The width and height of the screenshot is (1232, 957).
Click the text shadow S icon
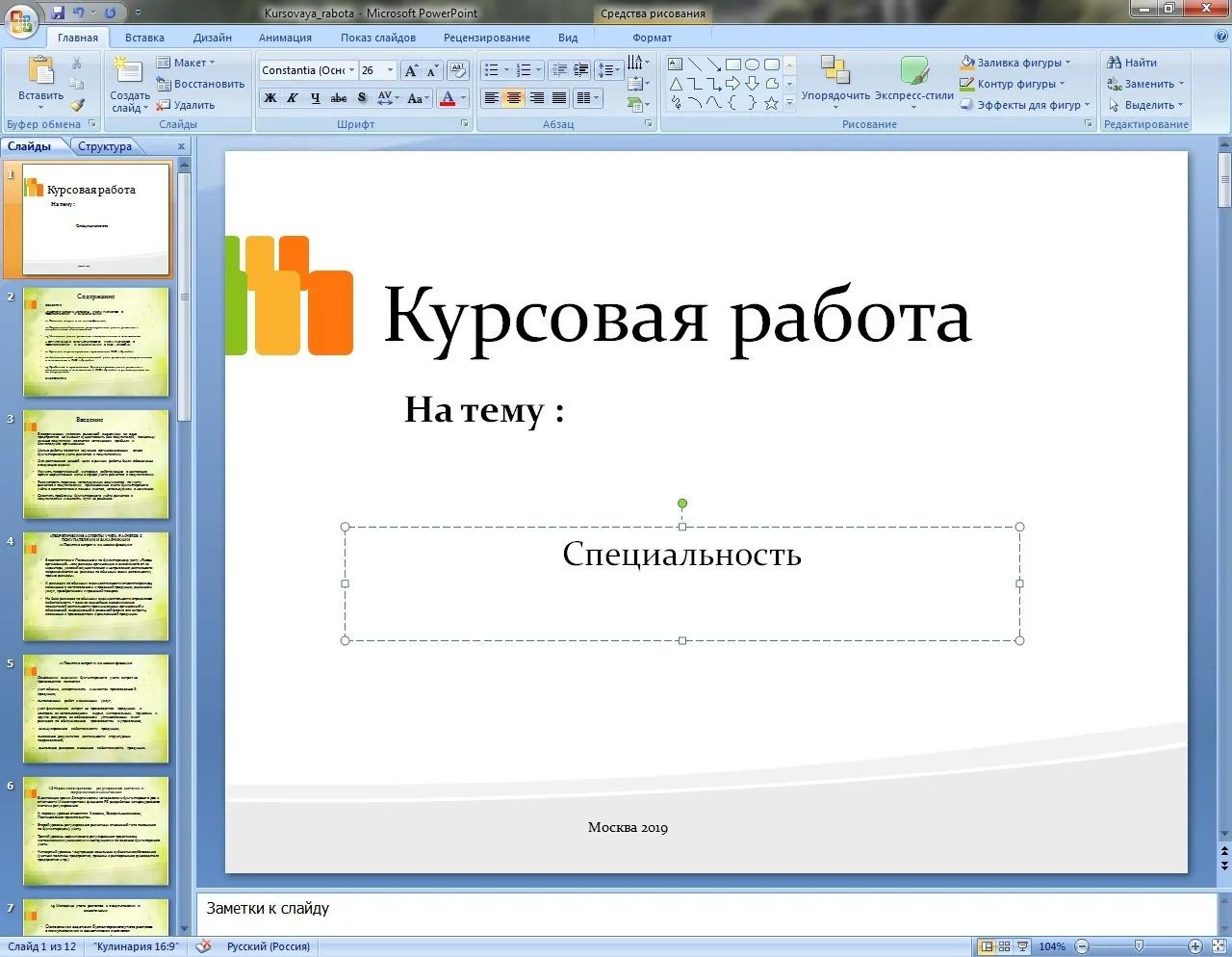tap(362, 98)
